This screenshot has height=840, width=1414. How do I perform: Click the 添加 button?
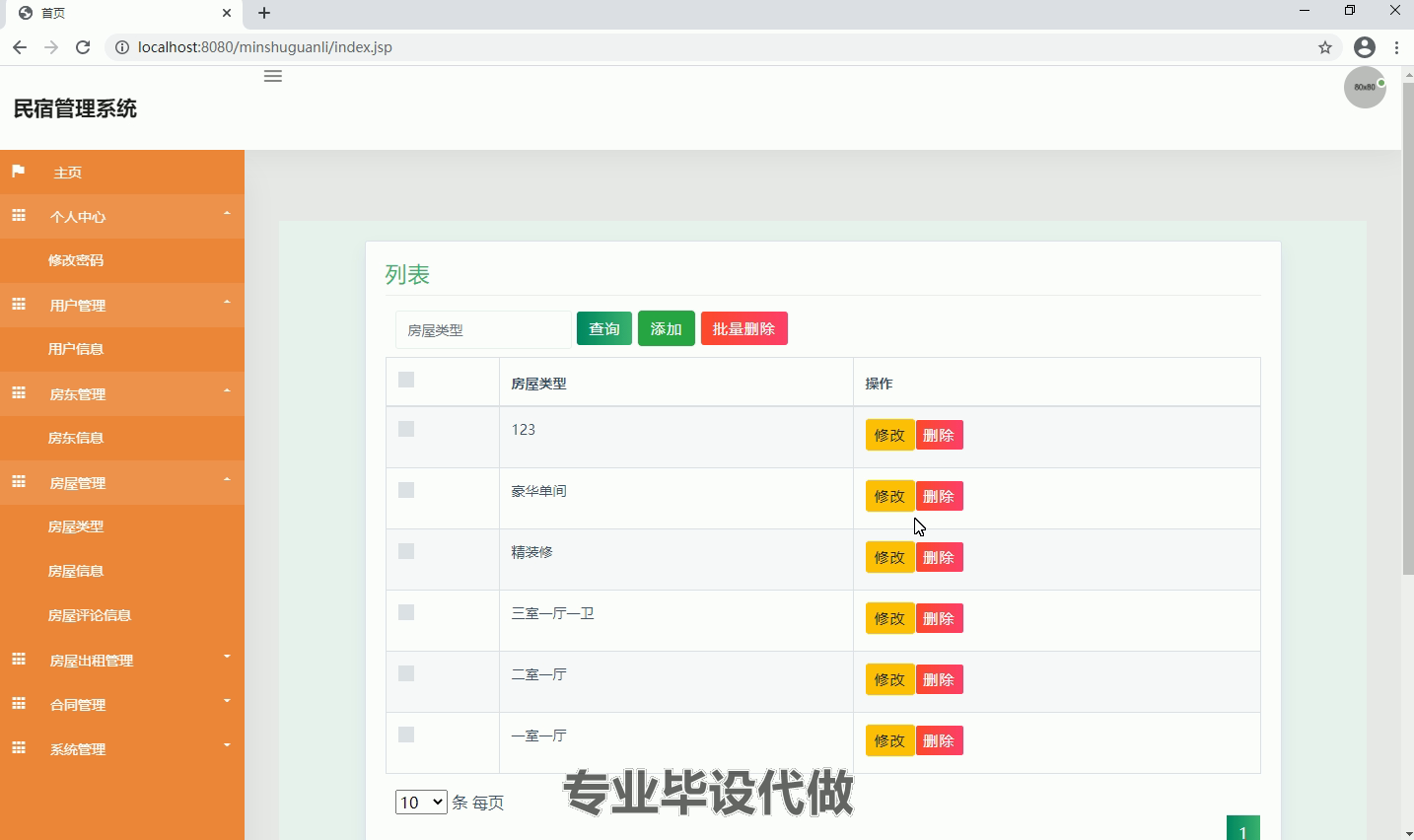click(x=667, y=328)
